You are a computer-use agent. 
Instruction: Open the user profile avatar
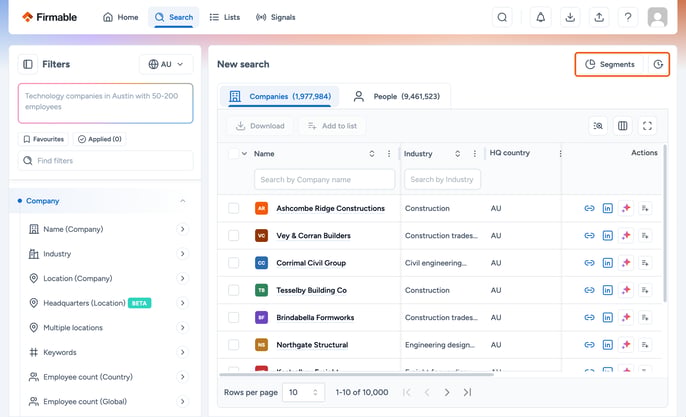(x=657, y=17)
